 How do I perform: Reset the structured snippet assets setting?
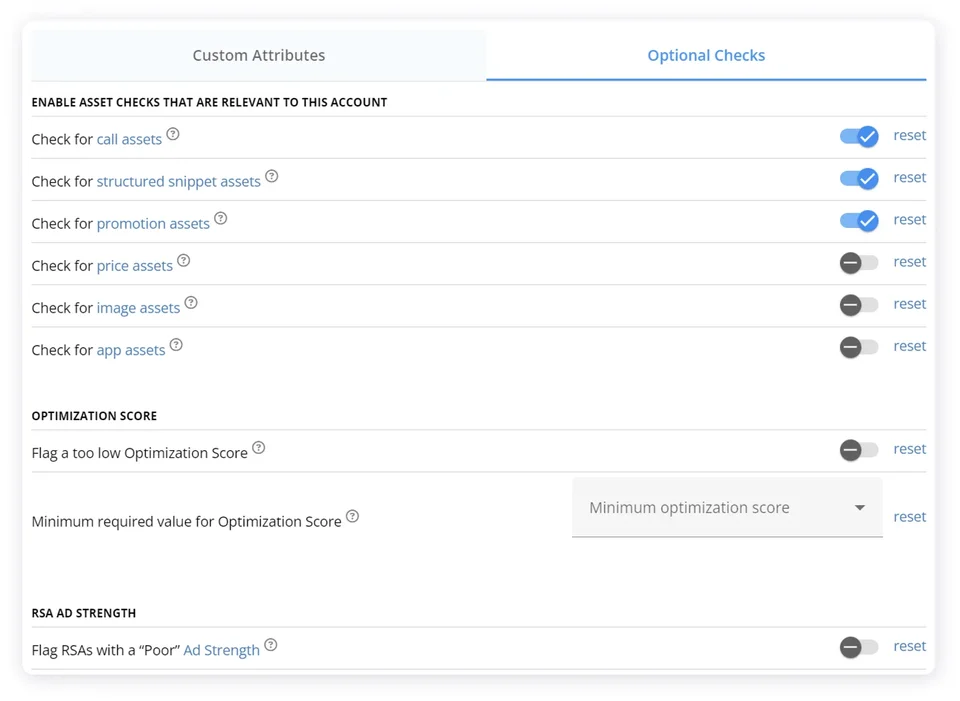point(910,178)
